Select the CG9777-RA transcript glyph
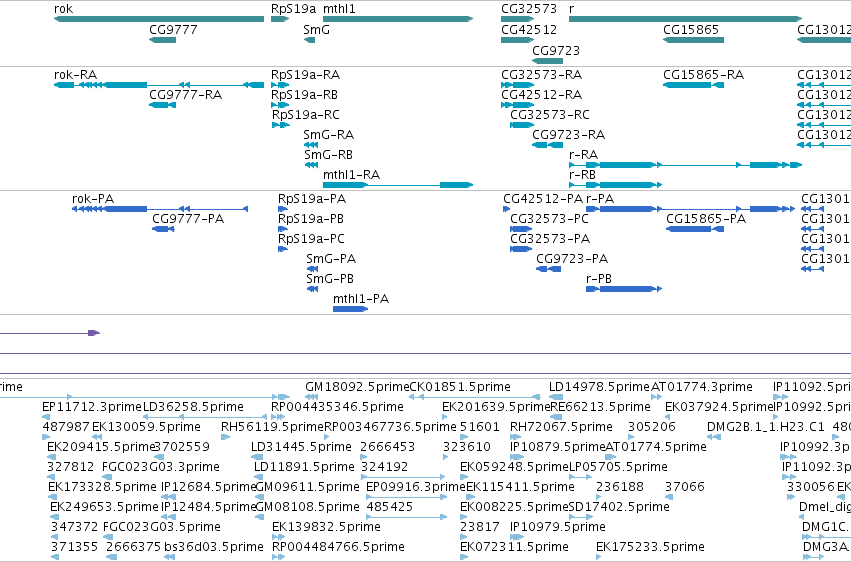Viewport: 851px width, 562px height. pyautogui.click(x=162, y=105)
